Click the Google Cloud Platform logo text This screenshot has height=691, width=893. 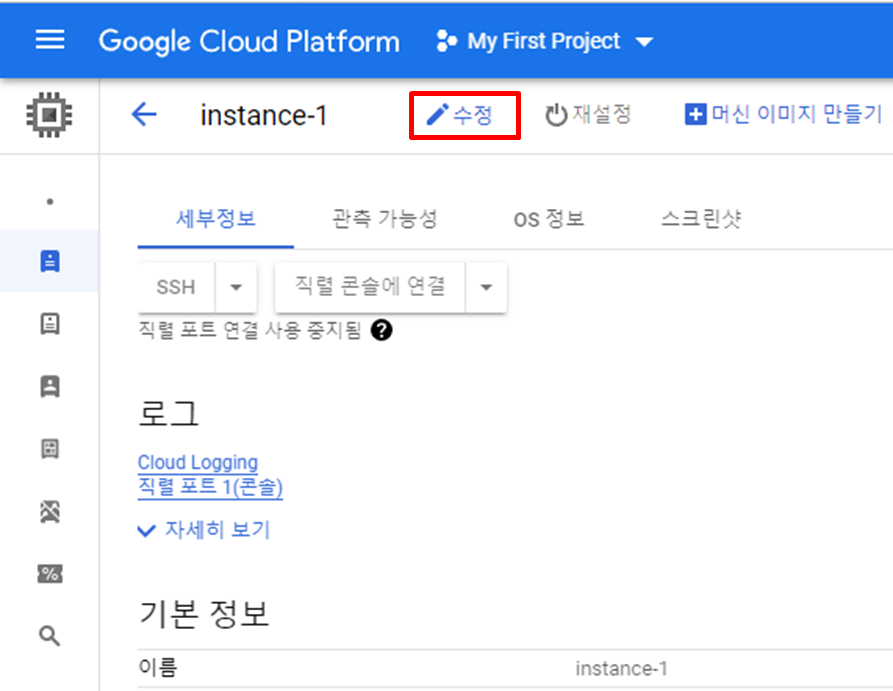point(249,42)
